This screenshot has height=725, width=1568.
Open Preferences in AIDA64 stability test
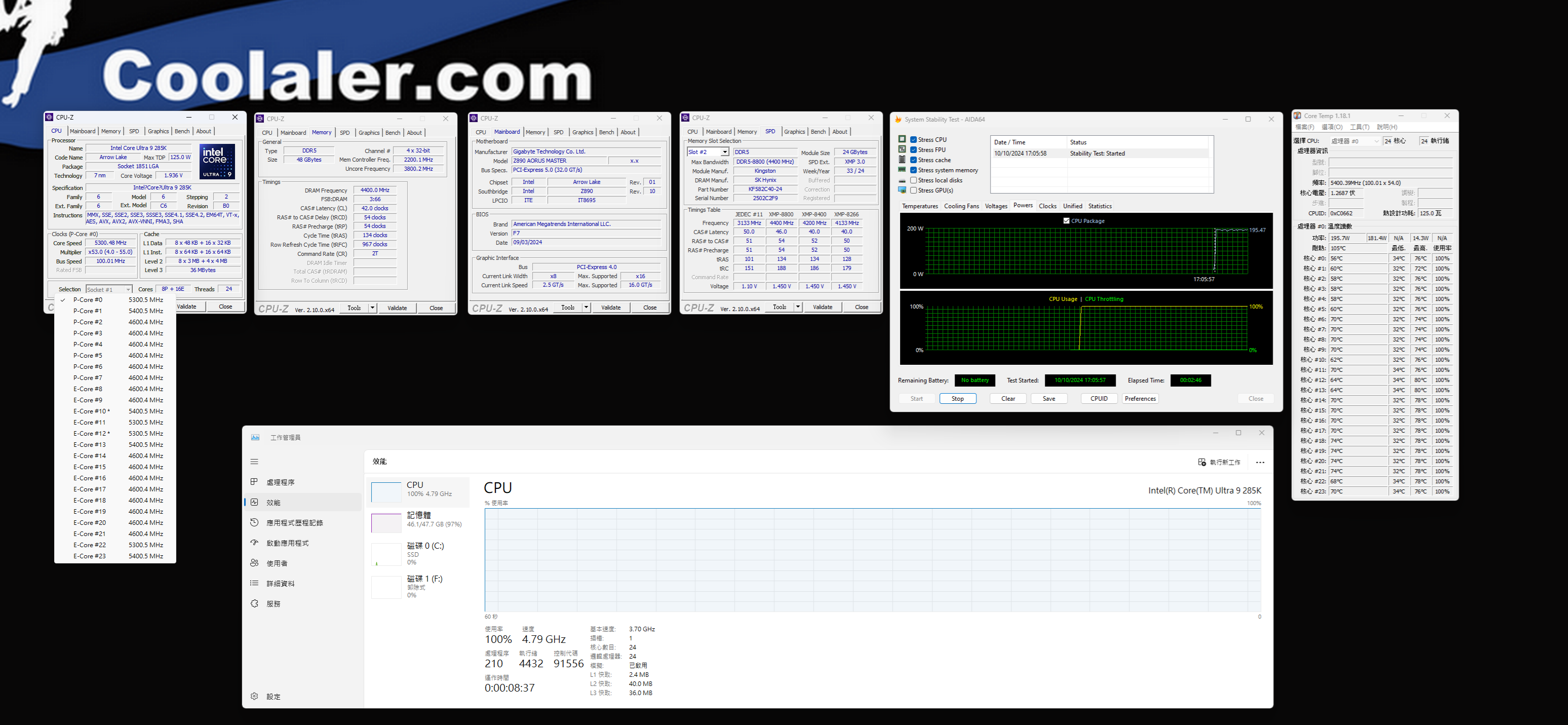[x=1140, y=399]
